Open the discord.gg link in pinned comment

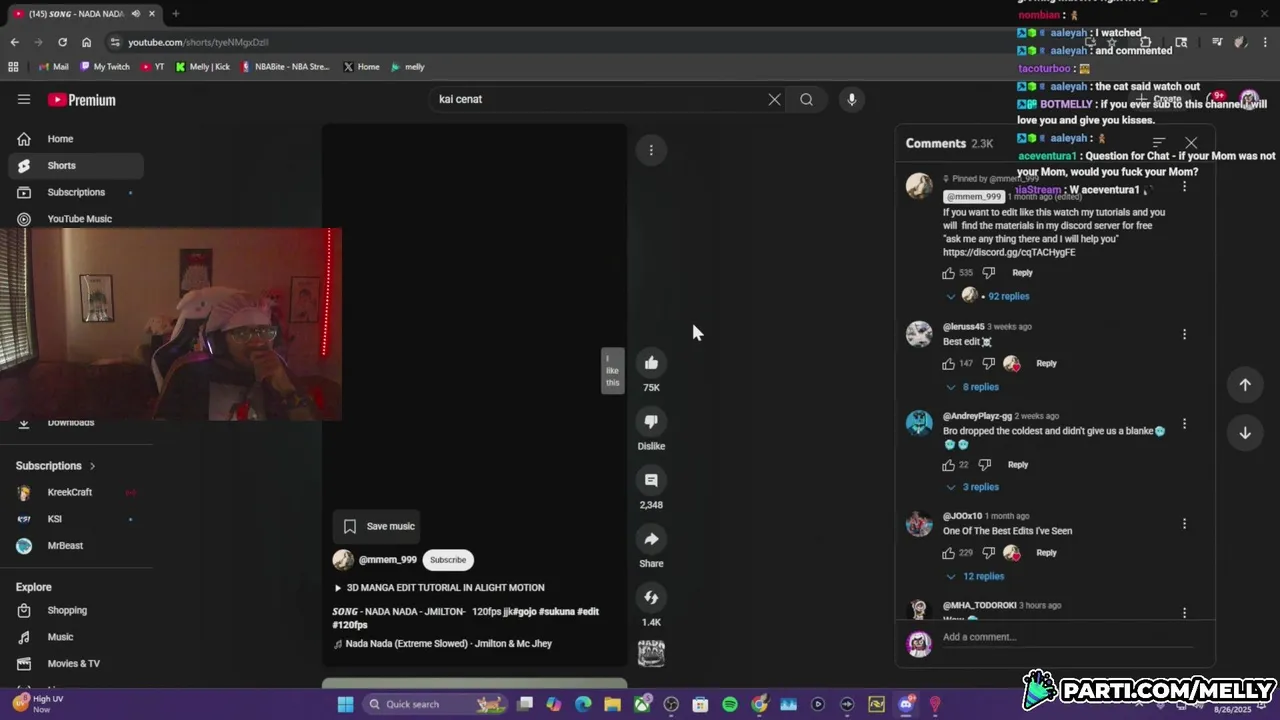pyautogui.click(x=1009, y=253)
